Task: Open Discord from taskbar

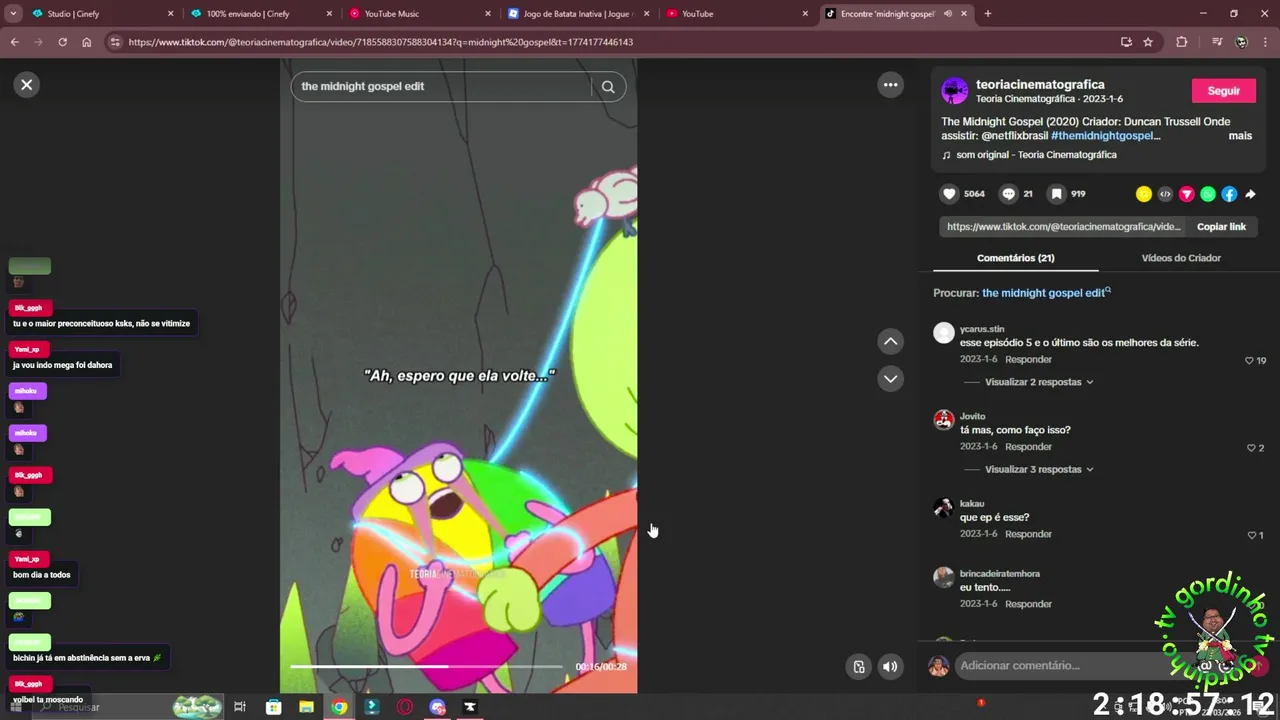Action: (x=437, y=707)
